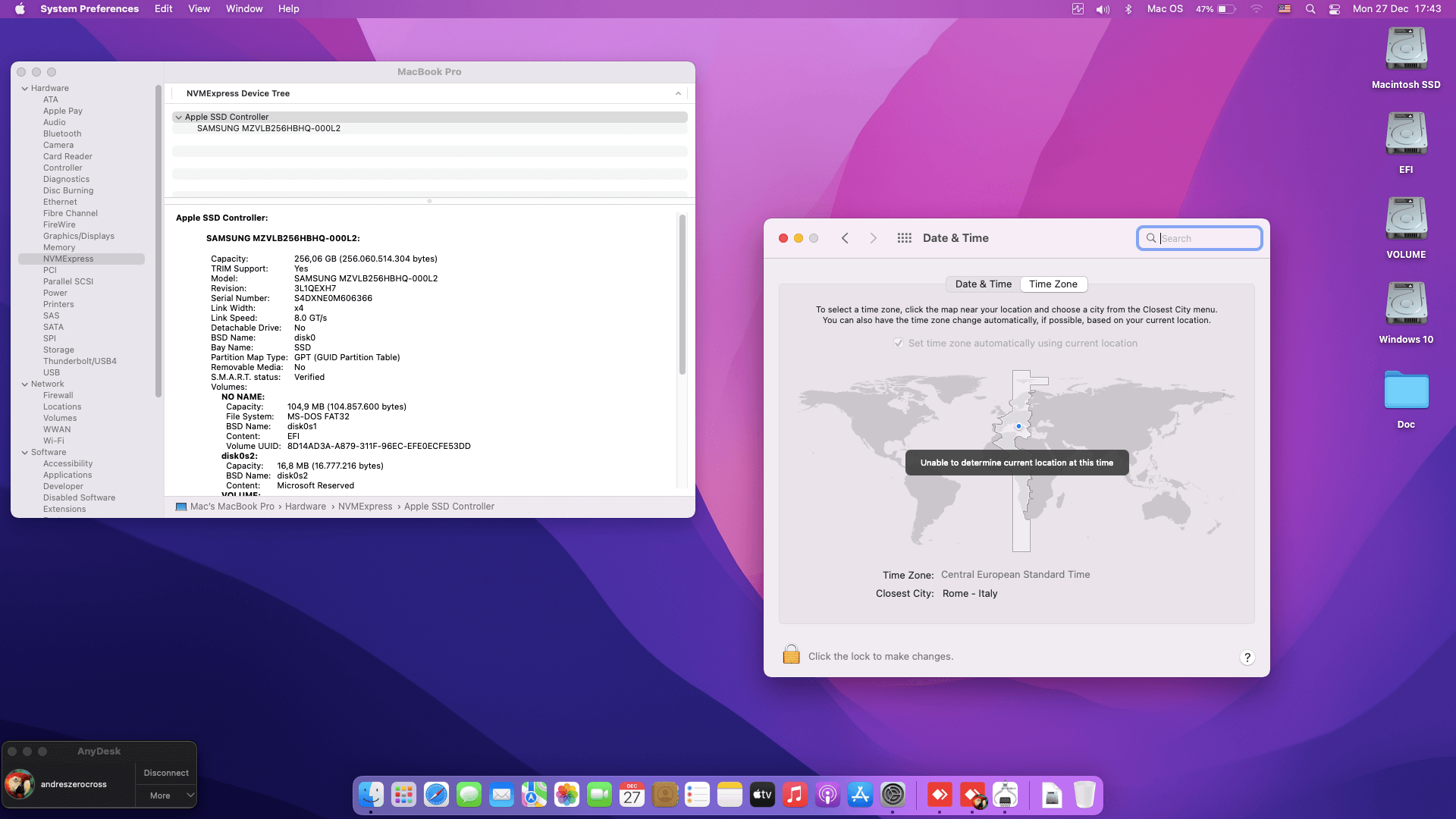Image resolution: width=1456 pixels, height=819 pixels.
Task: Go back in System Preferences
Action: pyautogui.click(x=845, y=238)
